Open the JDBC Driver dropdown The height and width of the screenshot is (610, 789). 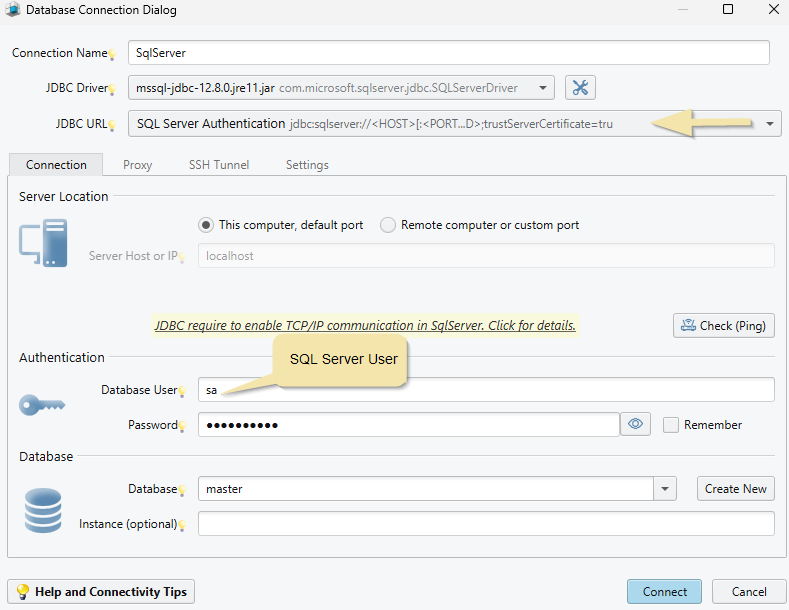543,88
